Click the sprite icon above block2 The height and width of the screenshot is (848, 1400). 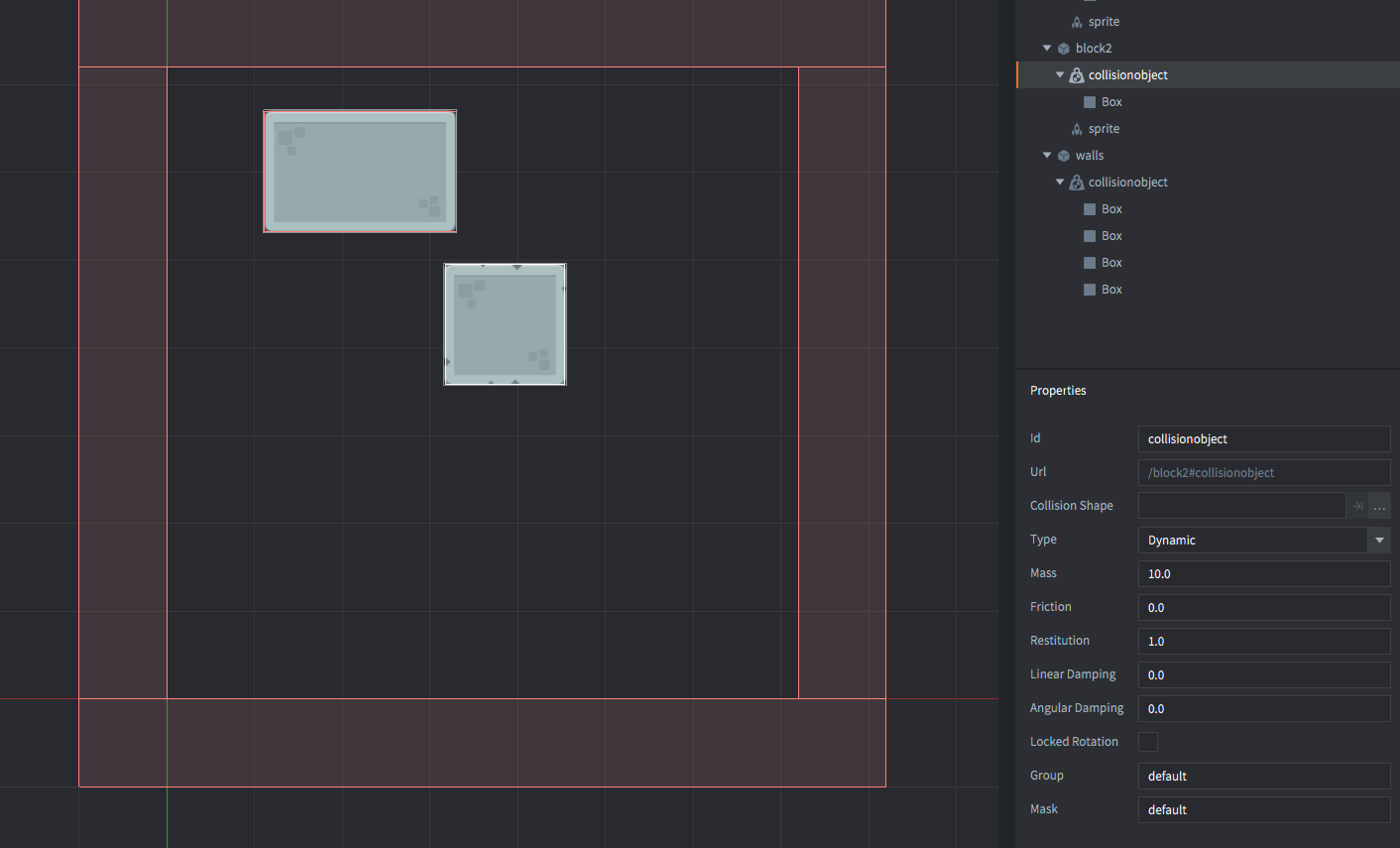(1077, 22)
